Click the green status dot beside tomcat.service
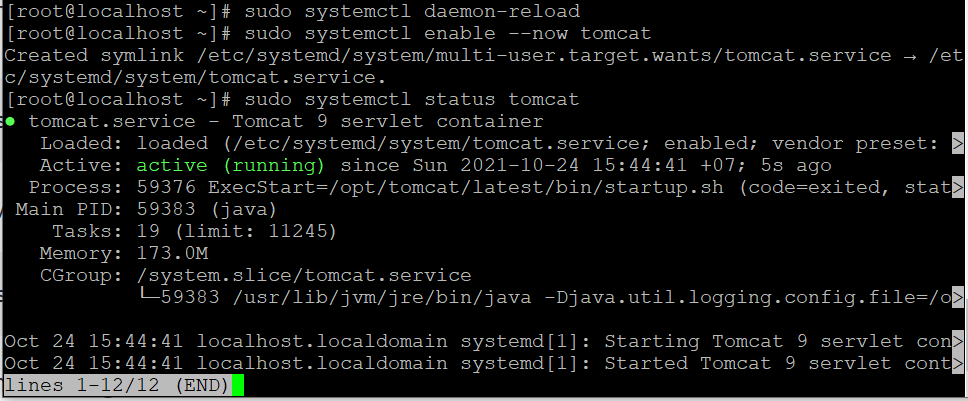The width and height of the screenshot is (968, 401). pos(10,122)
